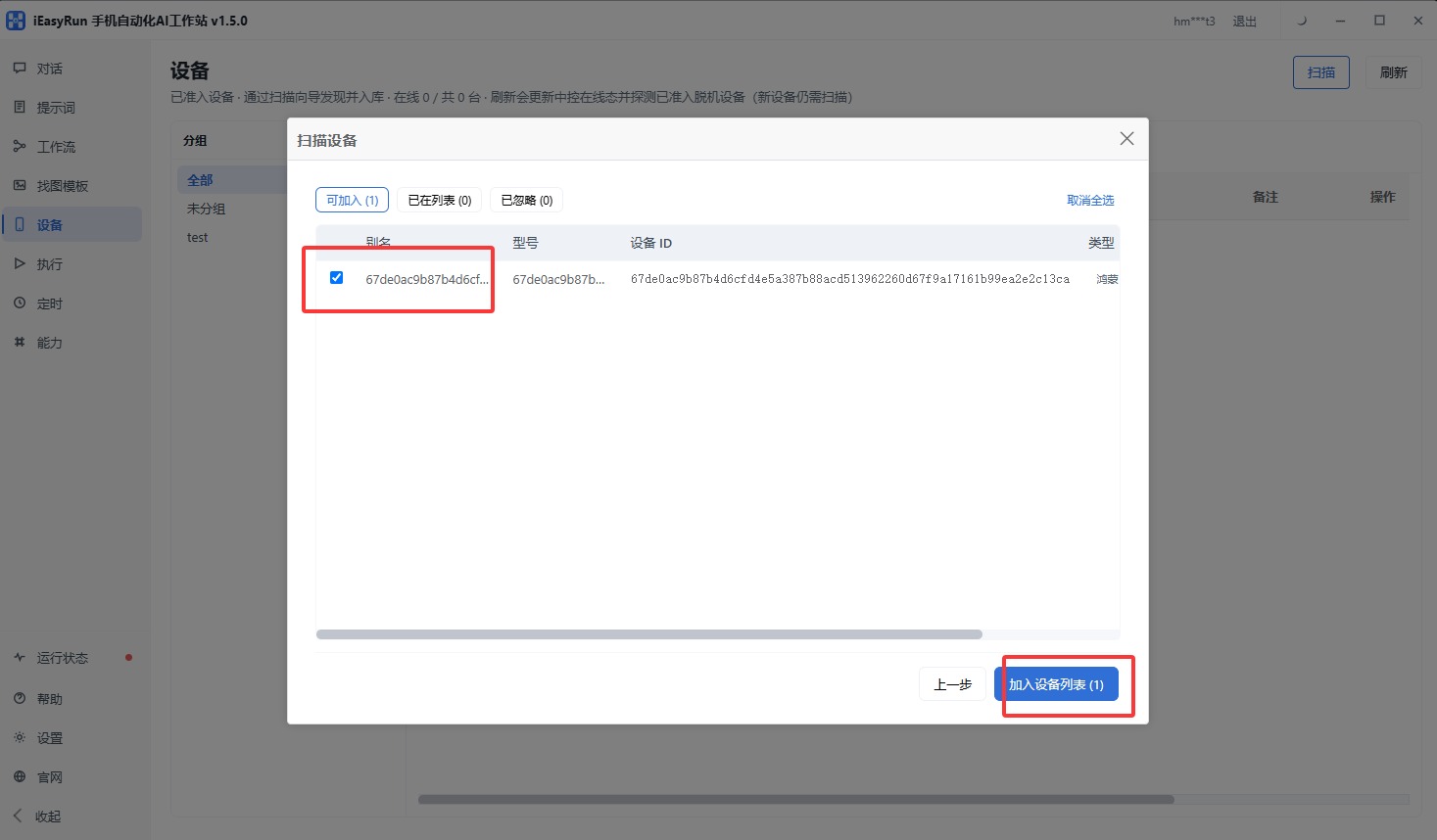Uncheck the 67de0ac9b87b4d6cf device checkbox

(x=336, y=278)
